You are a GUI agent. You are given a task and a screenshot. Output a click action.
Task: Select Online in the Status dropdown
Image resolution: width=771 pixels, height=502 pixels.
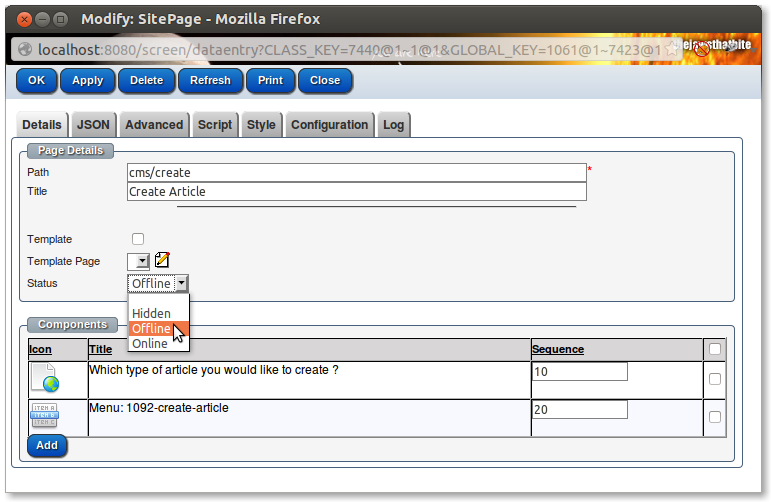pyautogui.click(x=150, y=344)
